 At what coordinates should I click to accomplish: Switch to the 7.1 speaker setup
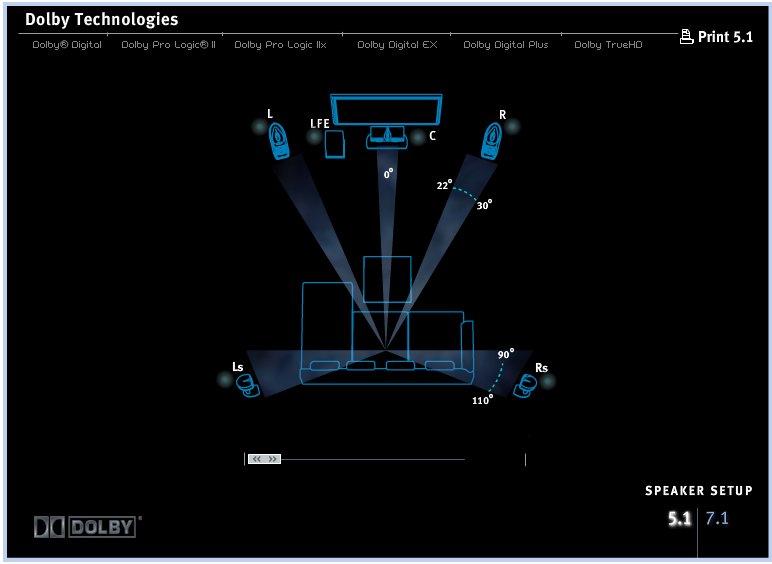pos(717,518)
